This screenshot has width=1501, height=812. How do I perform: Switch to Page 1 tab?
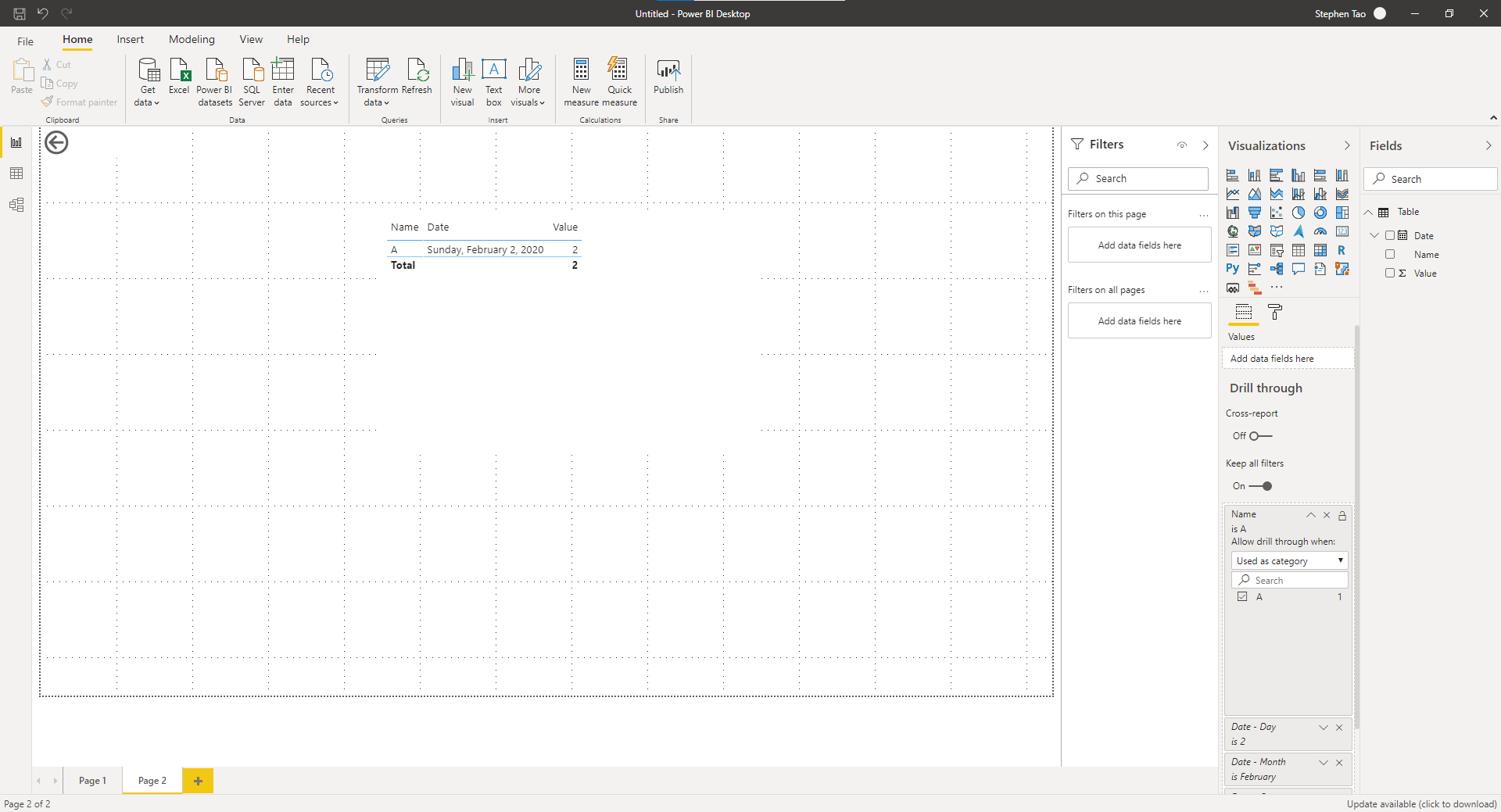pos(92,781)
